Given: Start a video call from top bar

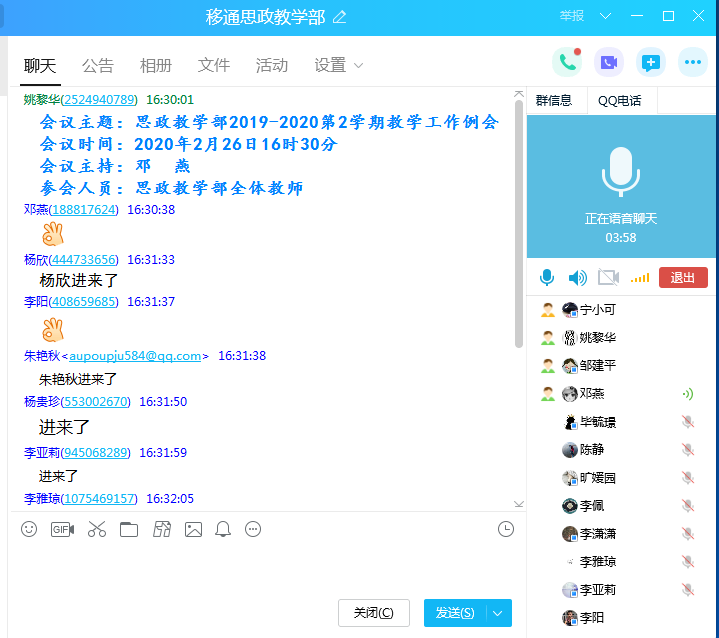Looking at the screenshot, I should point(608,62).
